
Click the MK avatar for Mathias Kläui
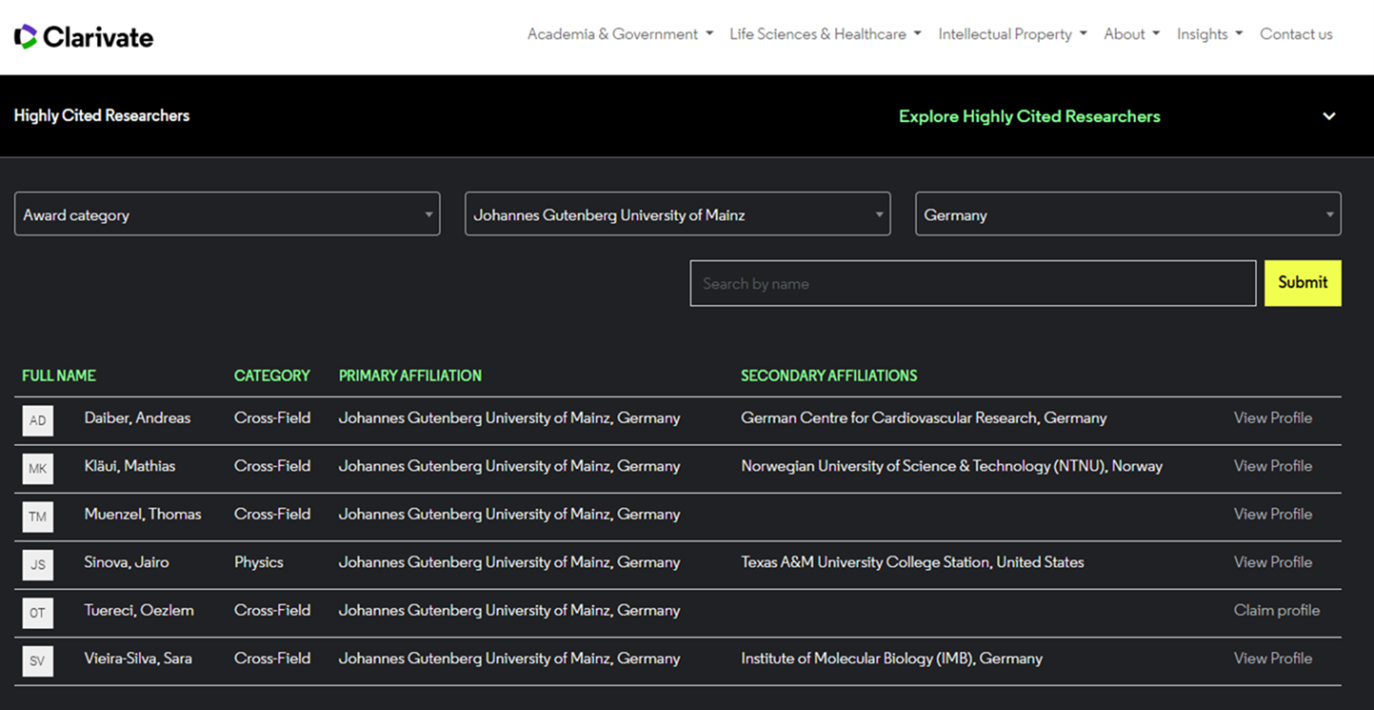coord(38,469)
